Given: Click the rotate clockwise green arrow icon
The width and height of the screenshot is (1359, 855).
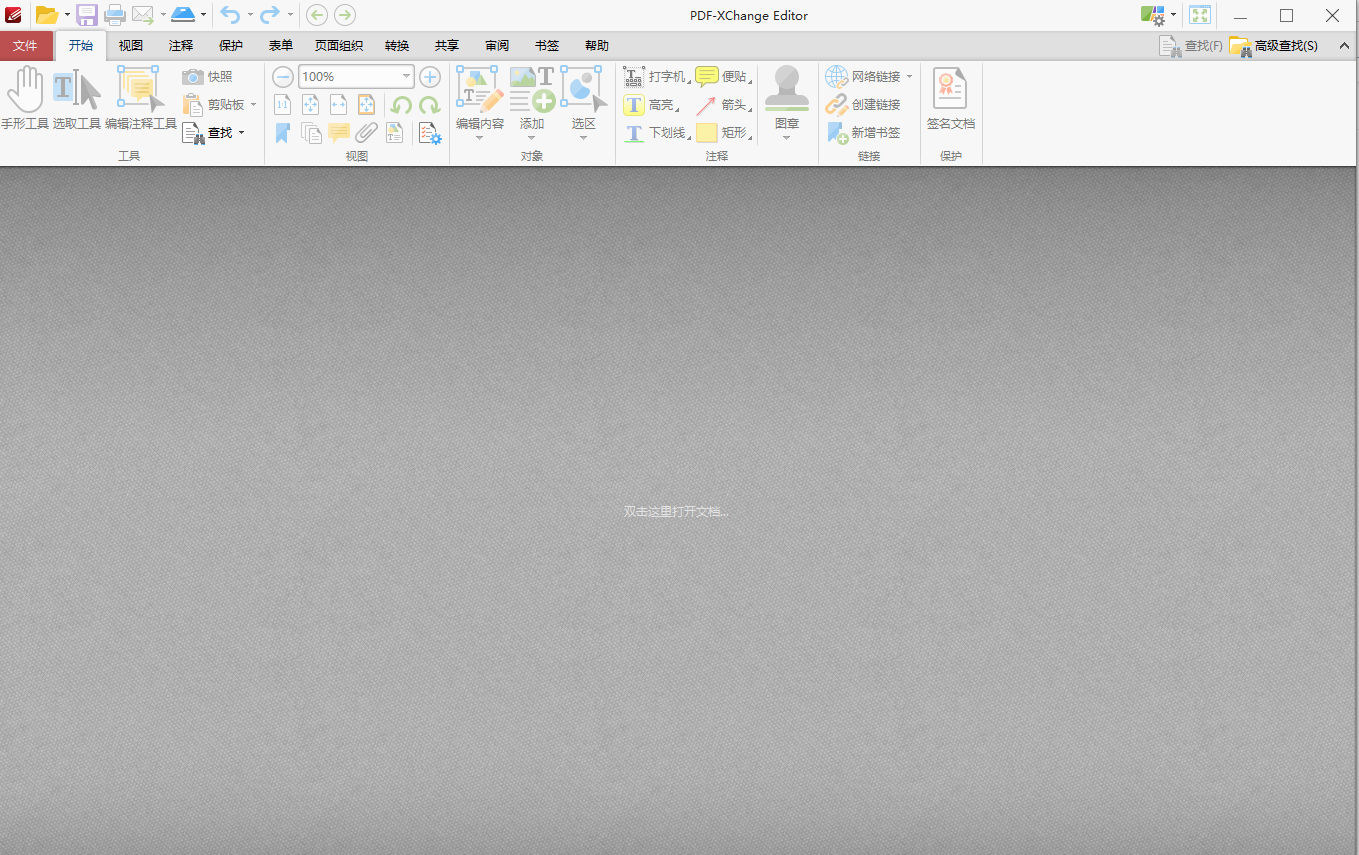Looking at the screenshot, I should pyautogui.click(x=429, y=105).
